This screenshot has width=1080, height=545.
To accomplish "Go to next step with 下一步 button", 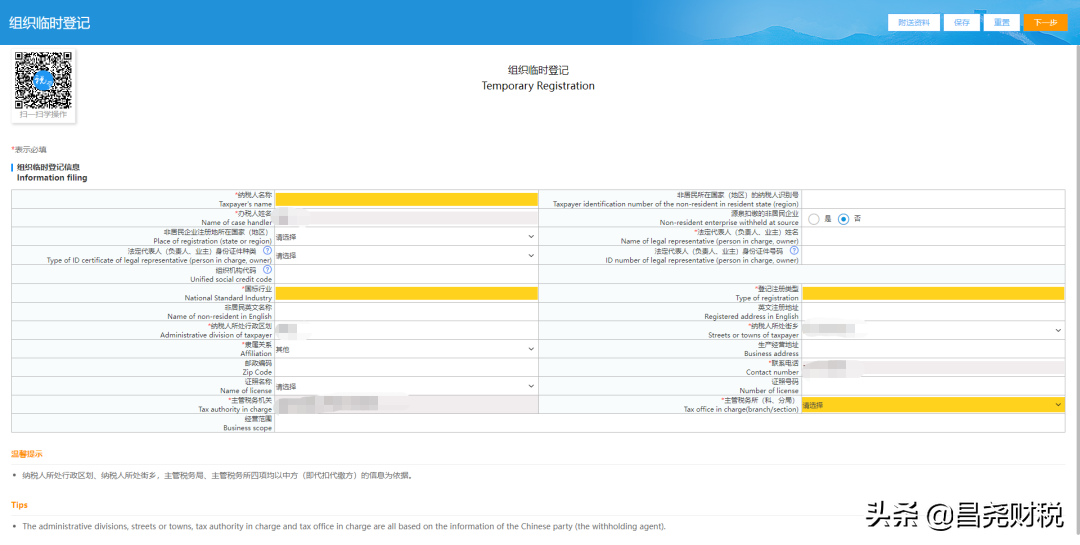I will pyautogui.click(x=1045, y=22).
